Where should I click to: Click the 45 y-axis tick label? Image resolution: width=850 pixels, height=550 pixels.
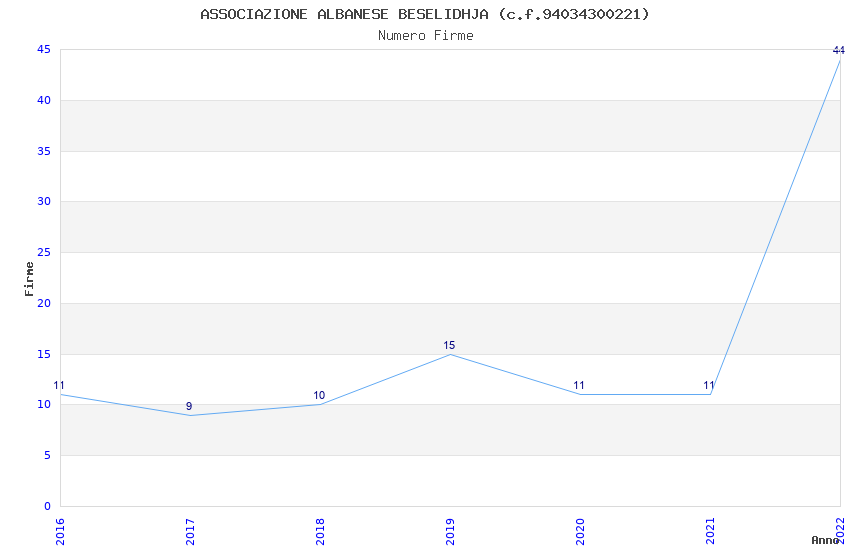[x=44, y=50]
